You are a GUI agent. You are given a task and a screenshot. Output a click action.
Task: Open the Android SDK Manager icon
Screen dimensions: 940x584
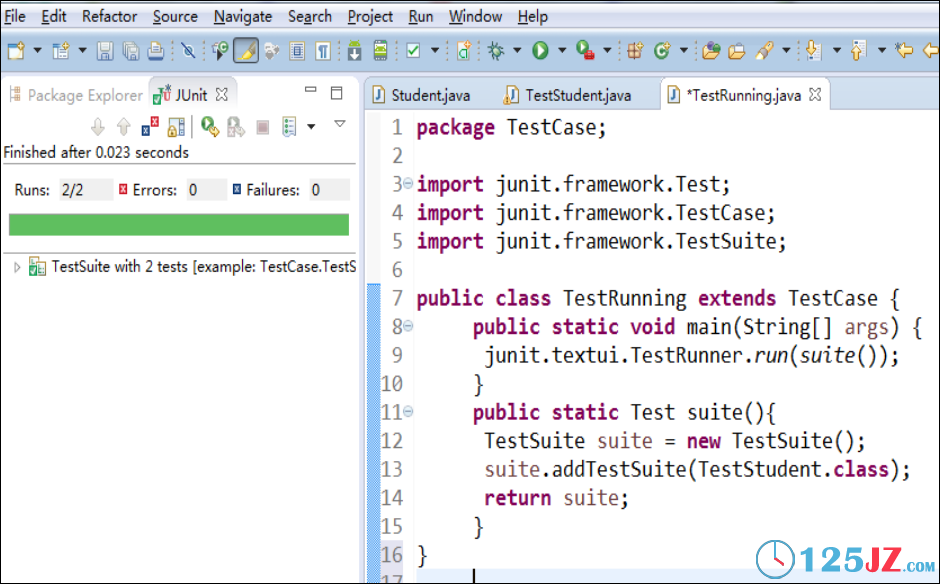[x=354, y=50]
